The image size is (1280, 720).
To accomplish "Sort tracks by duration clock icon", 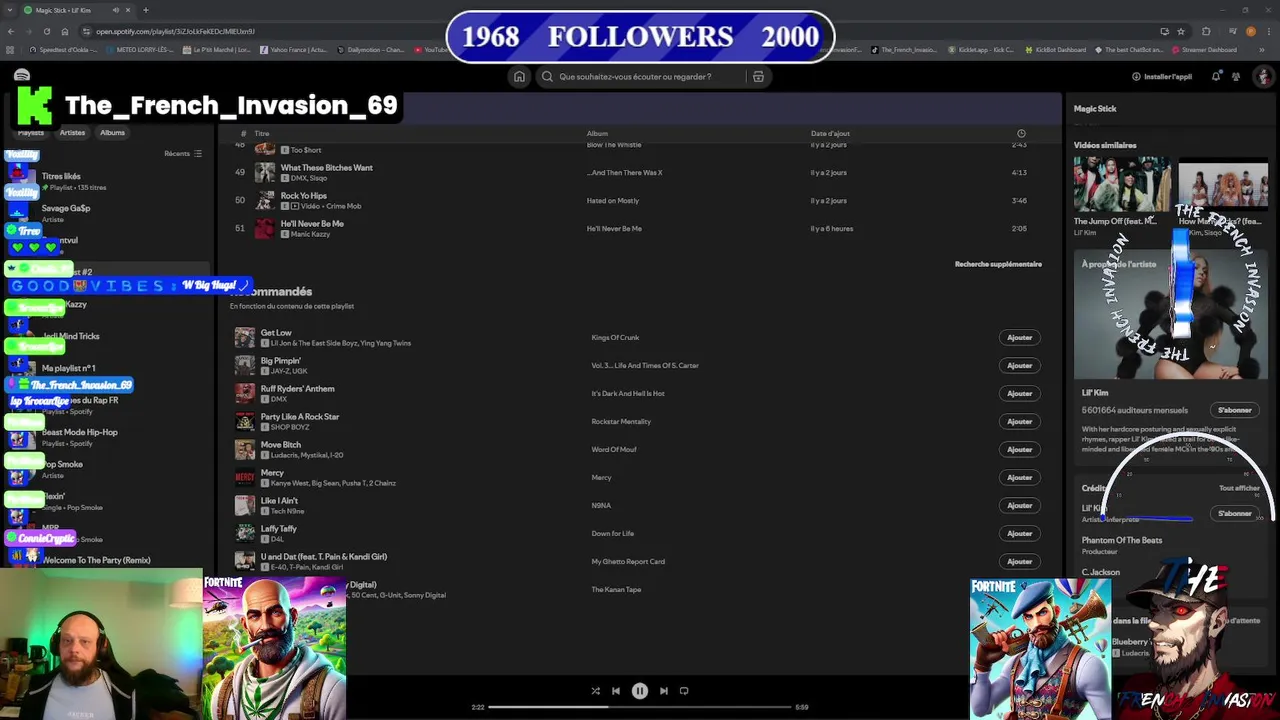I will coord(1021,133).
